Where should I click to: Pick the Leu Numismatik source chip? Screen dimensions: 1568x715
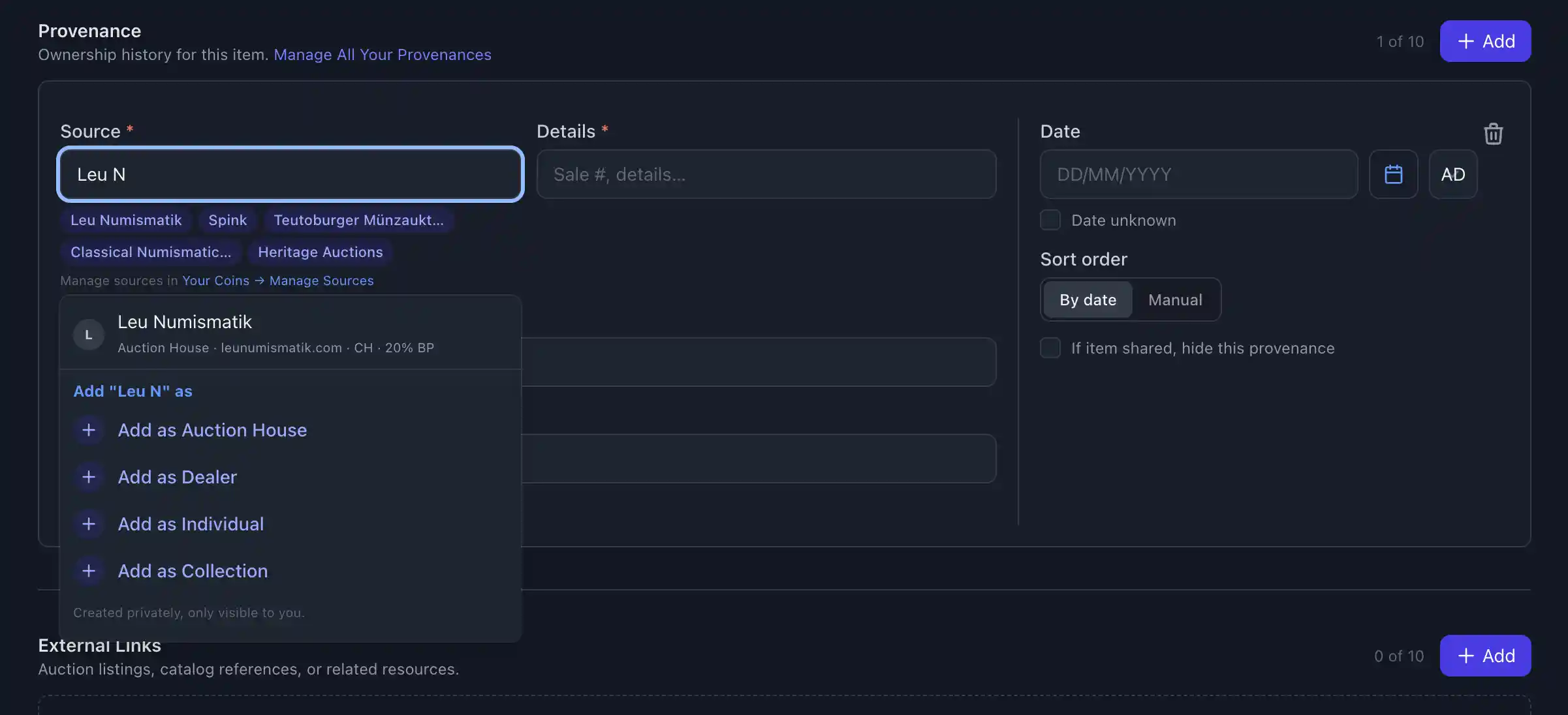(x=126, y=220)
